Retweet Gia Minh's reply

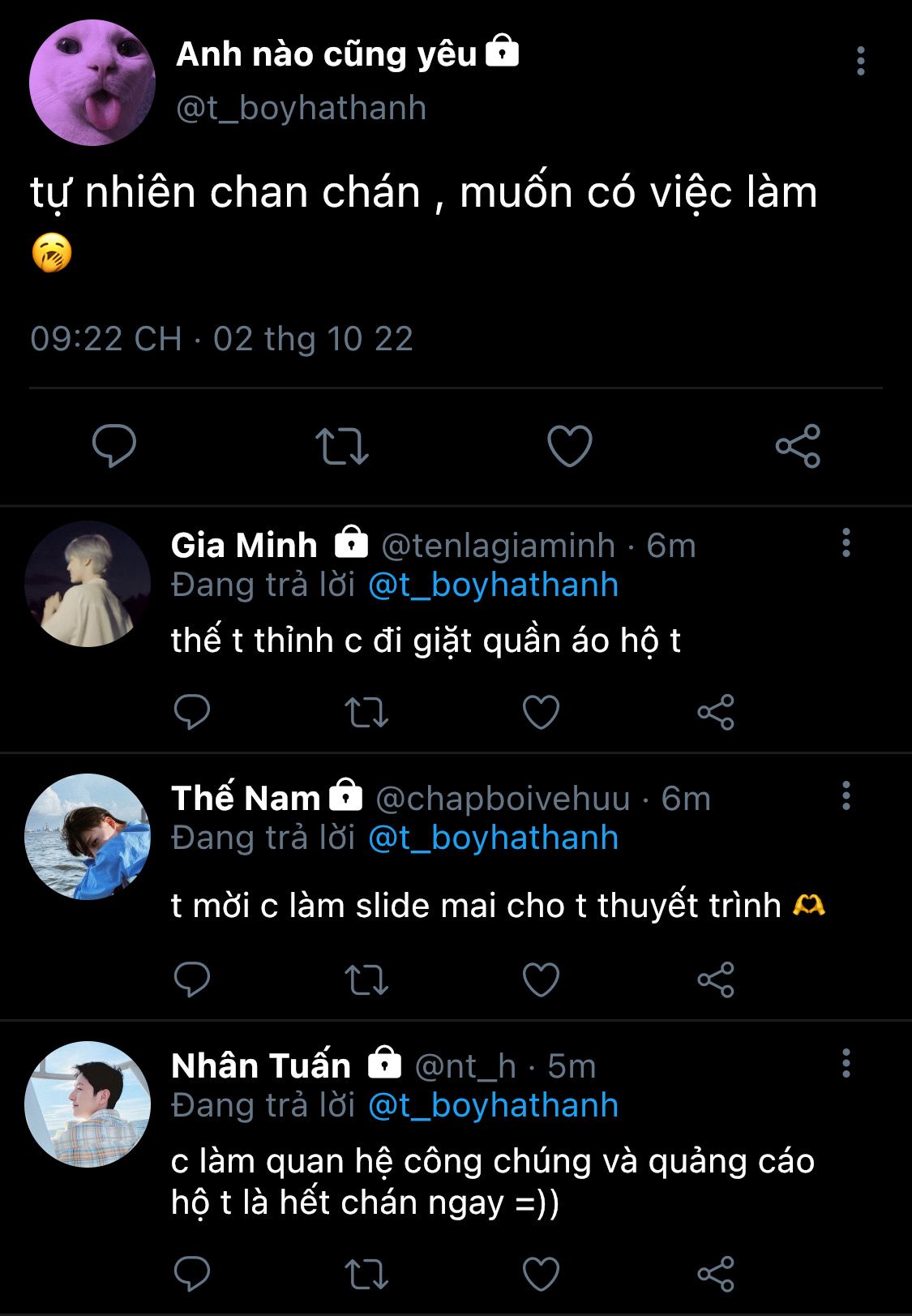[x=366, y=712]
